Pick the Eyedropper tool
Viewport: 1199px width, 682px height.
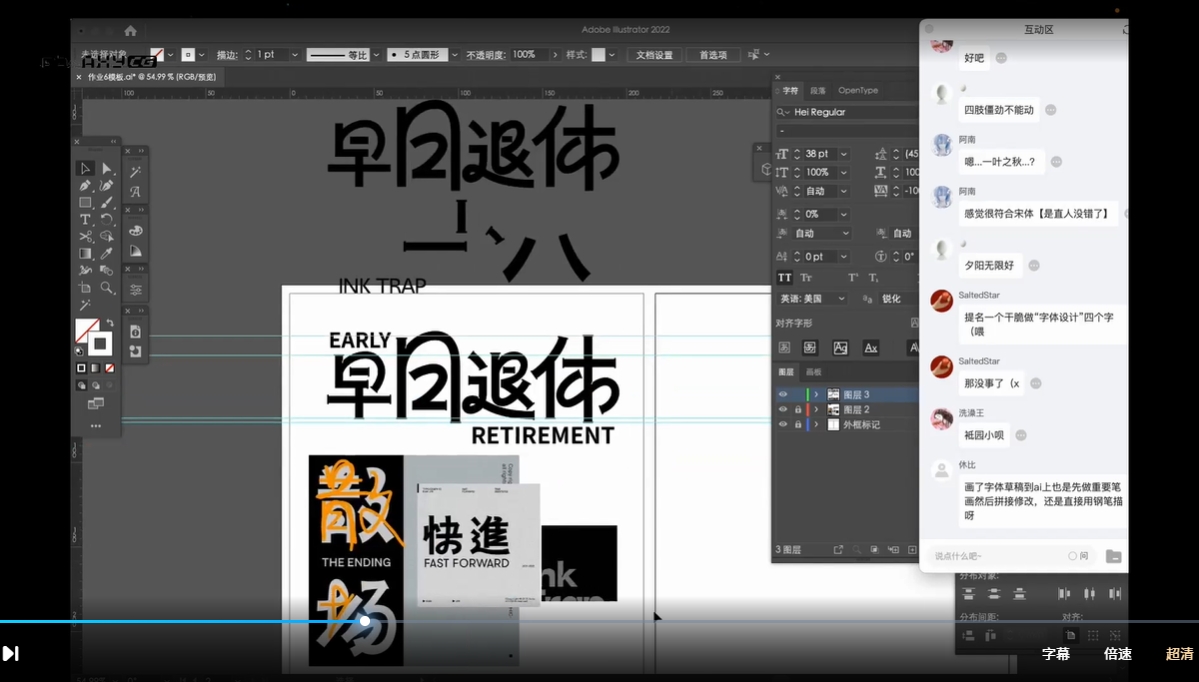click(106, 254)
